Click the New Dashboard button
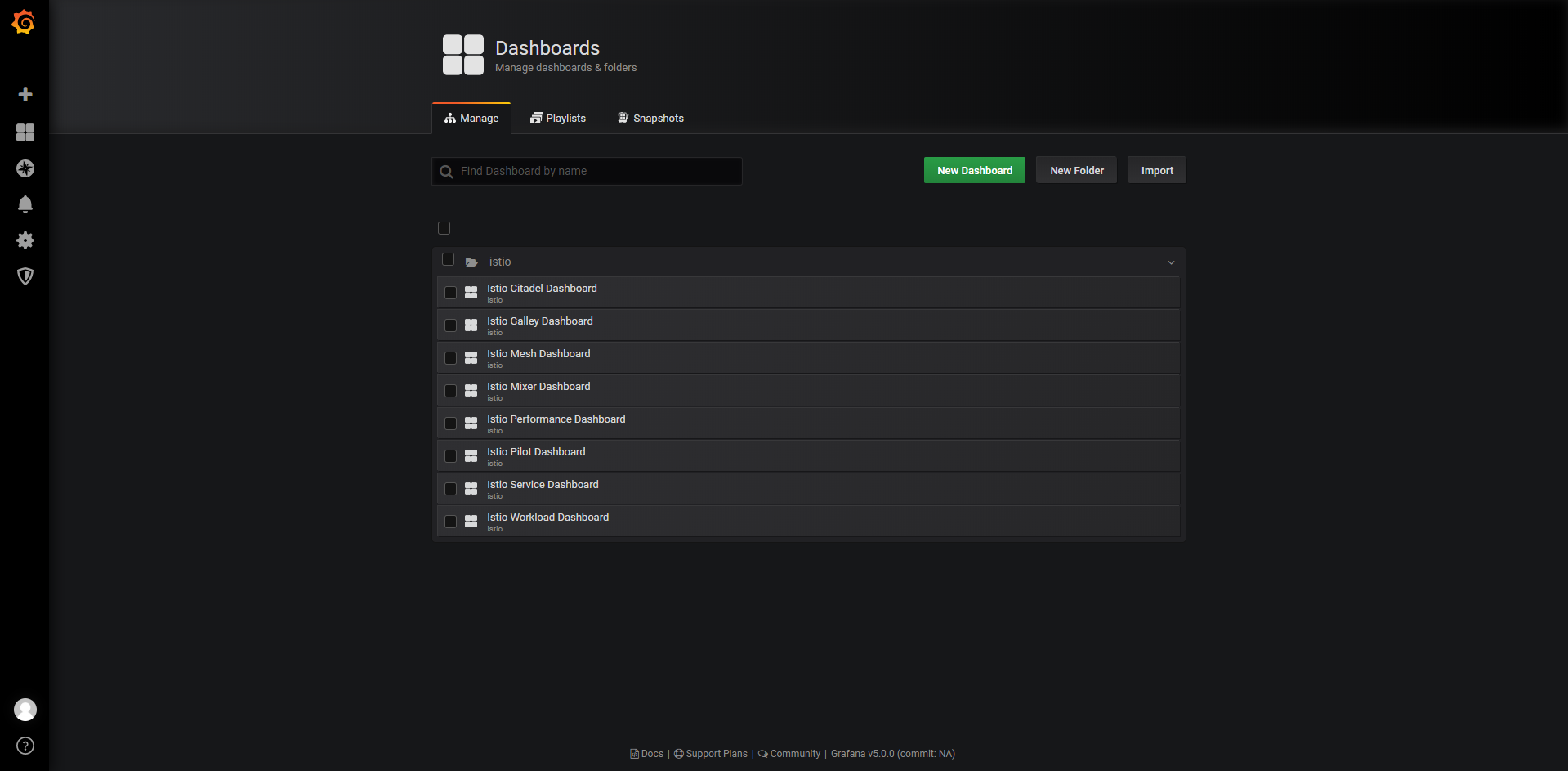The image size is (1568, 771). 975,170
